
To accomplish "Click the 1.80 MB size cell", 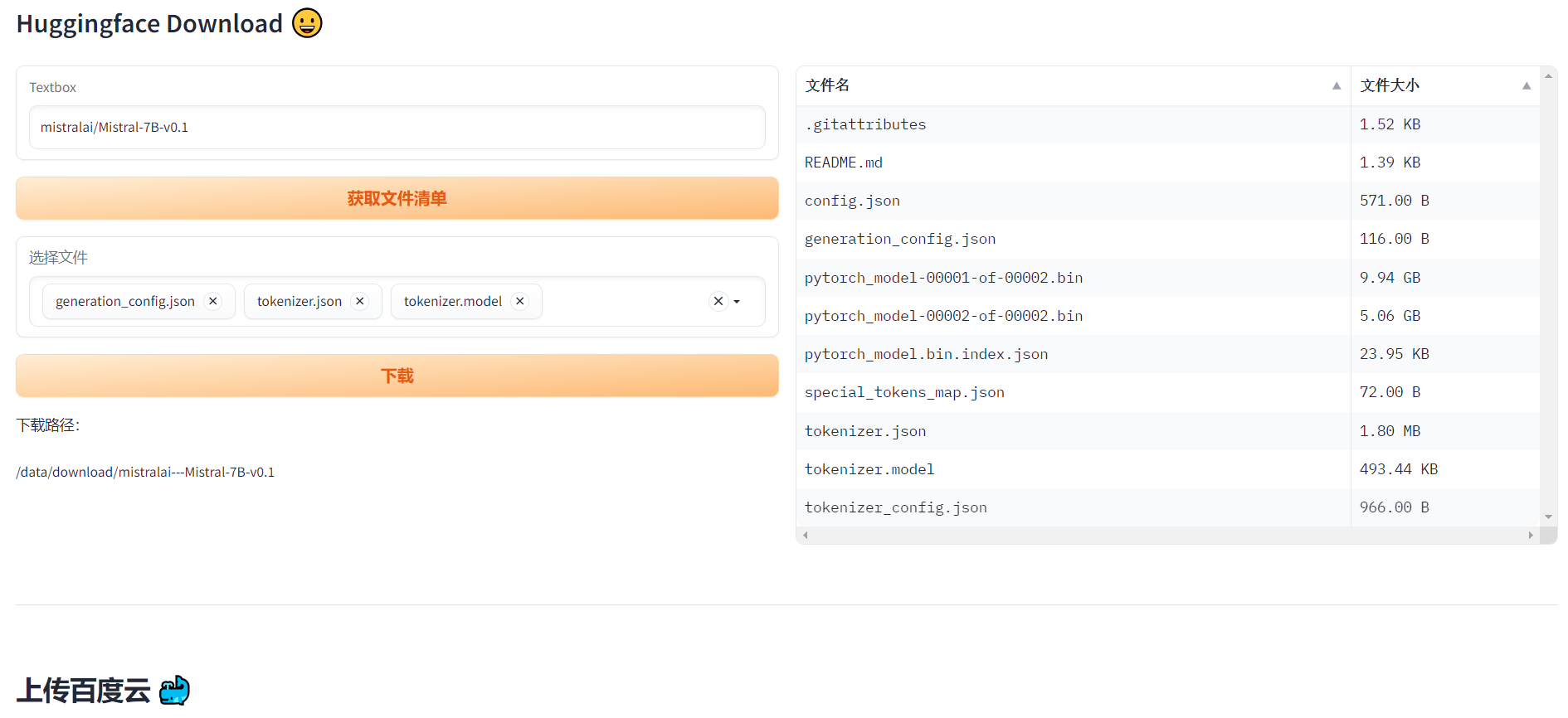I will coord(1445,431).
